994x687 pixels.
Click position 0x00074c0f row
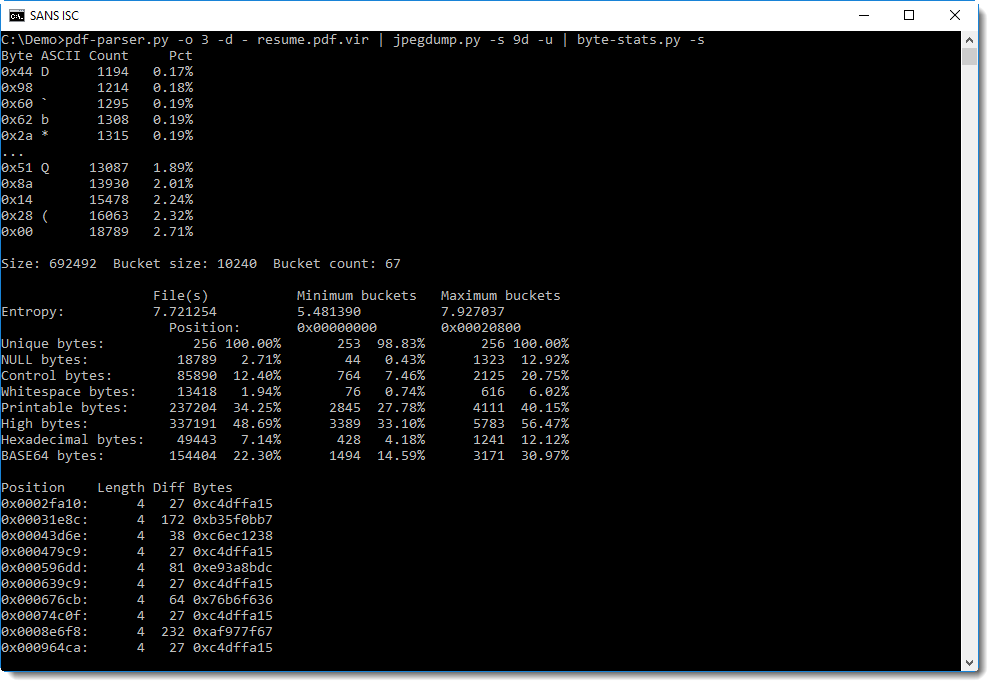pyautogui.click(x=137, y=615)
